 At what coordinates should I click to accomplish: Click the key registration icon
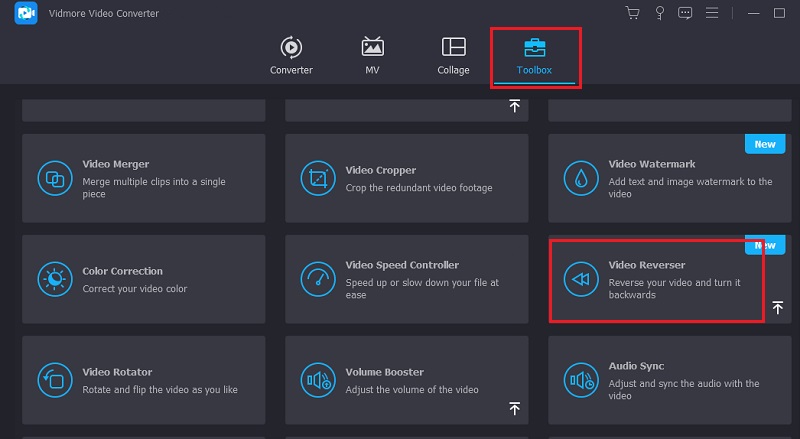[x=659, y=13]
